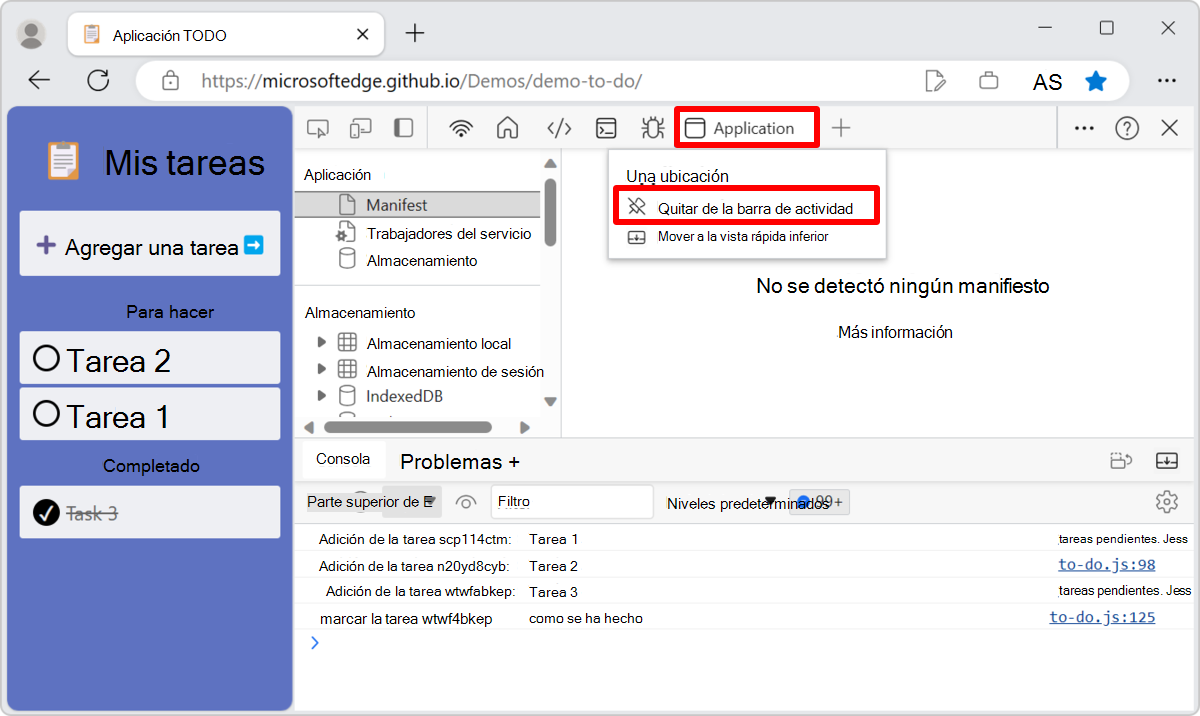Switch to the Problemas drawer tab
The width and height of the screenshot is (1200, 716).
point(451,462)
